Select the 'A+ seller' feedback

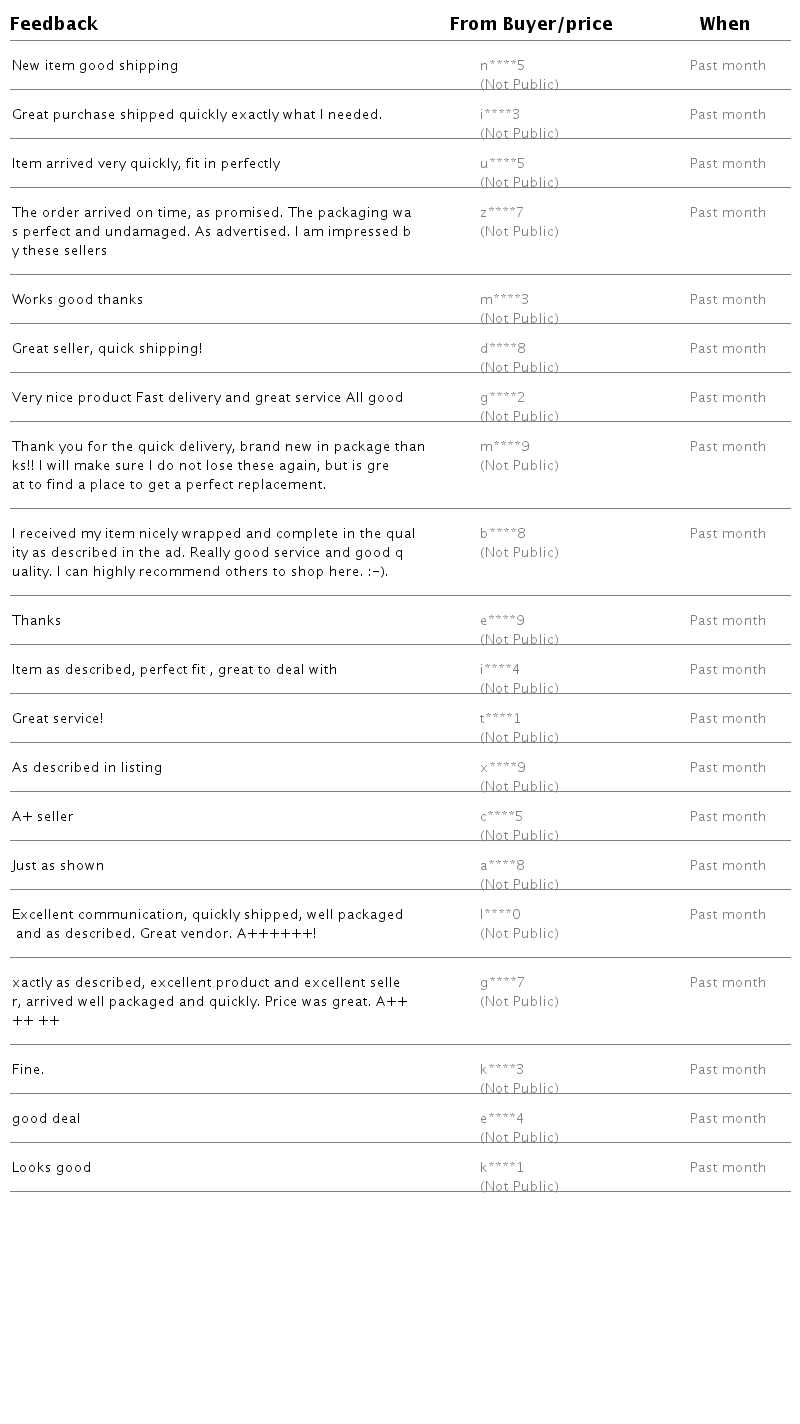click(43, 817)
